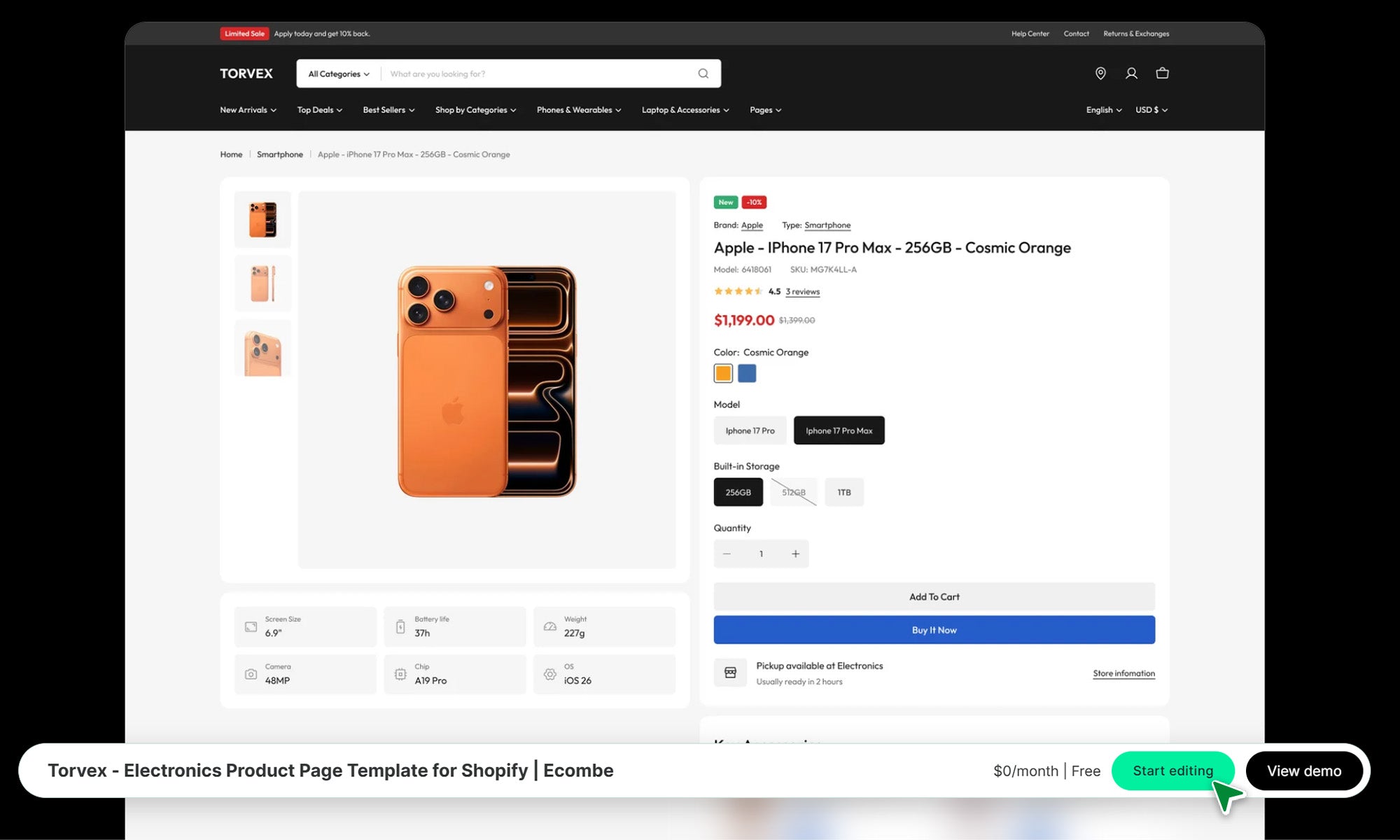The height and width of the screenshot is (840, 1400).
Task: Click the Screen Size spec icon
Action: click(251, 626)
